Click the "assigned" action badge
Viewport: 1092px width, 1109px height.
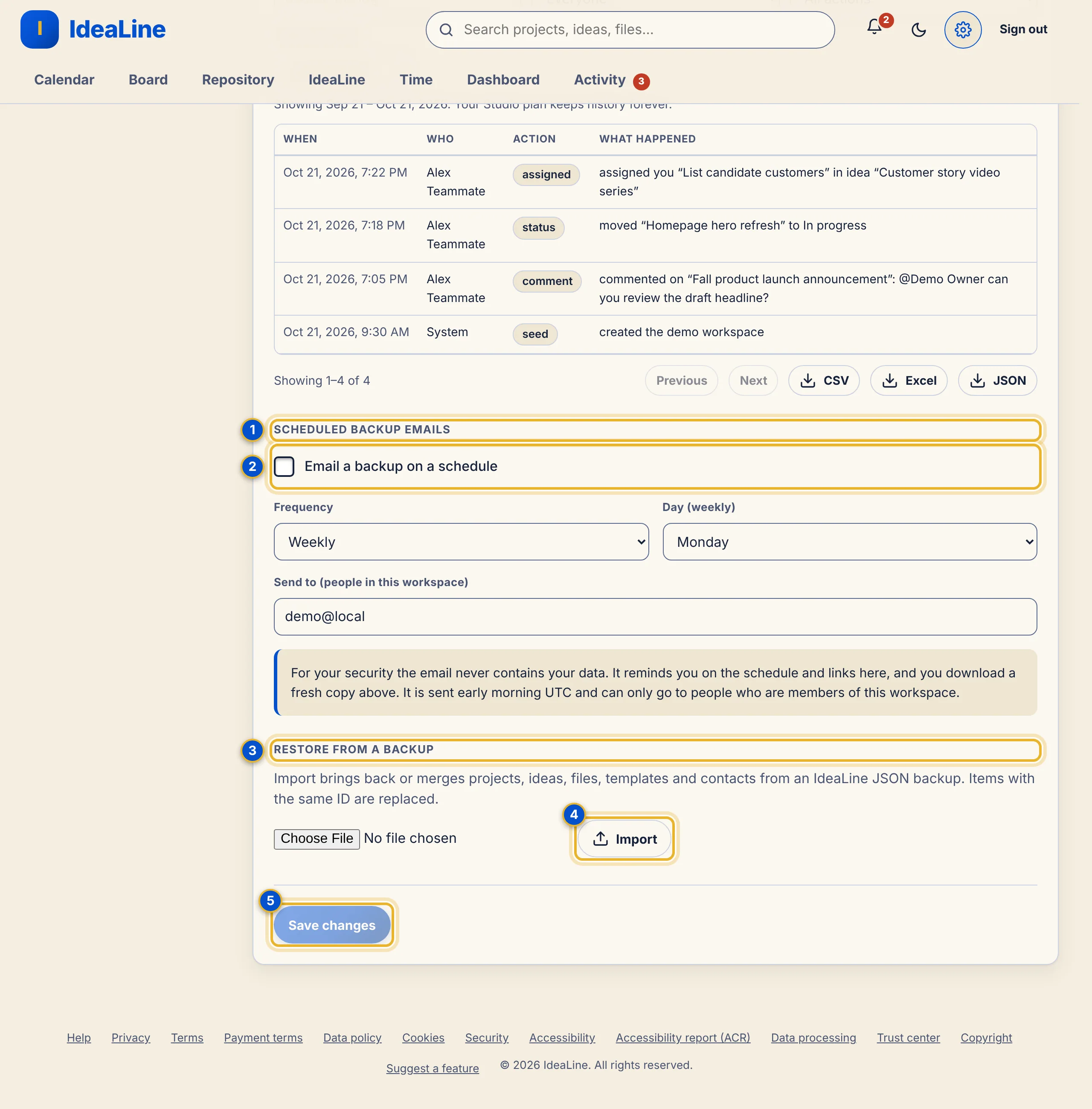[x=546, y=174]
